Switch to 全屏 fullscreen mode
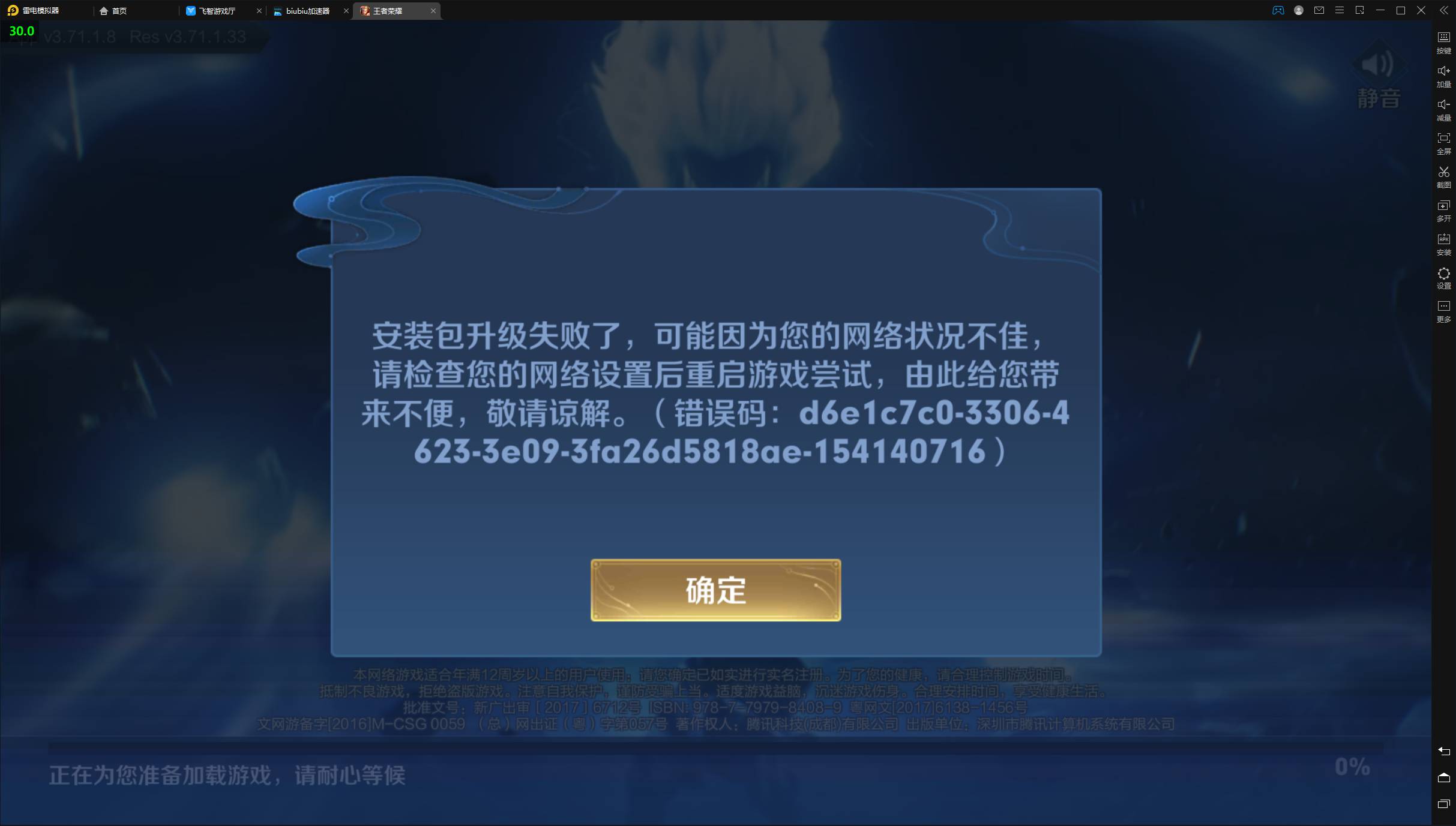This screenshot has height=826, width=1456. pos(1443,143)
